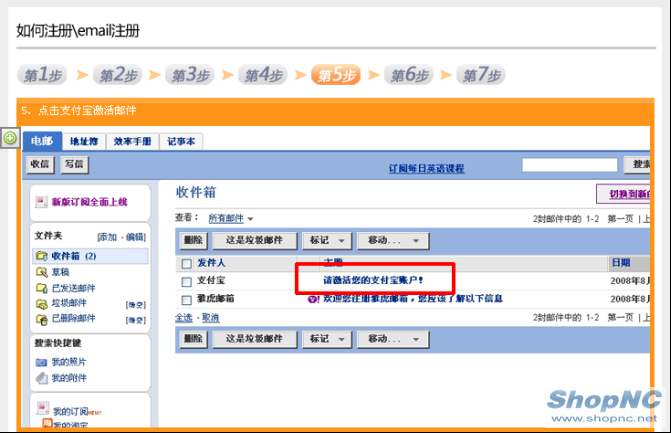Screen dimensions: 671x433
Task: Click the 搜索 button beside search field
Action: [x=638, y=165]
